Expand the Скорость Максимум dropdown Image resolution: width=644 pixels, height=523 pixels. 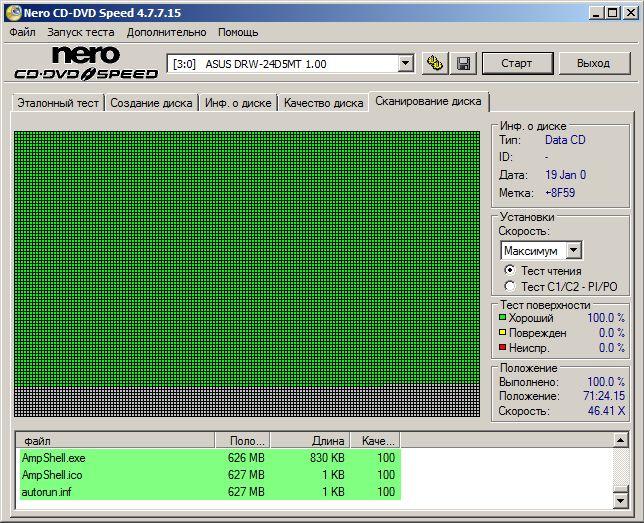tap(574, 250)
